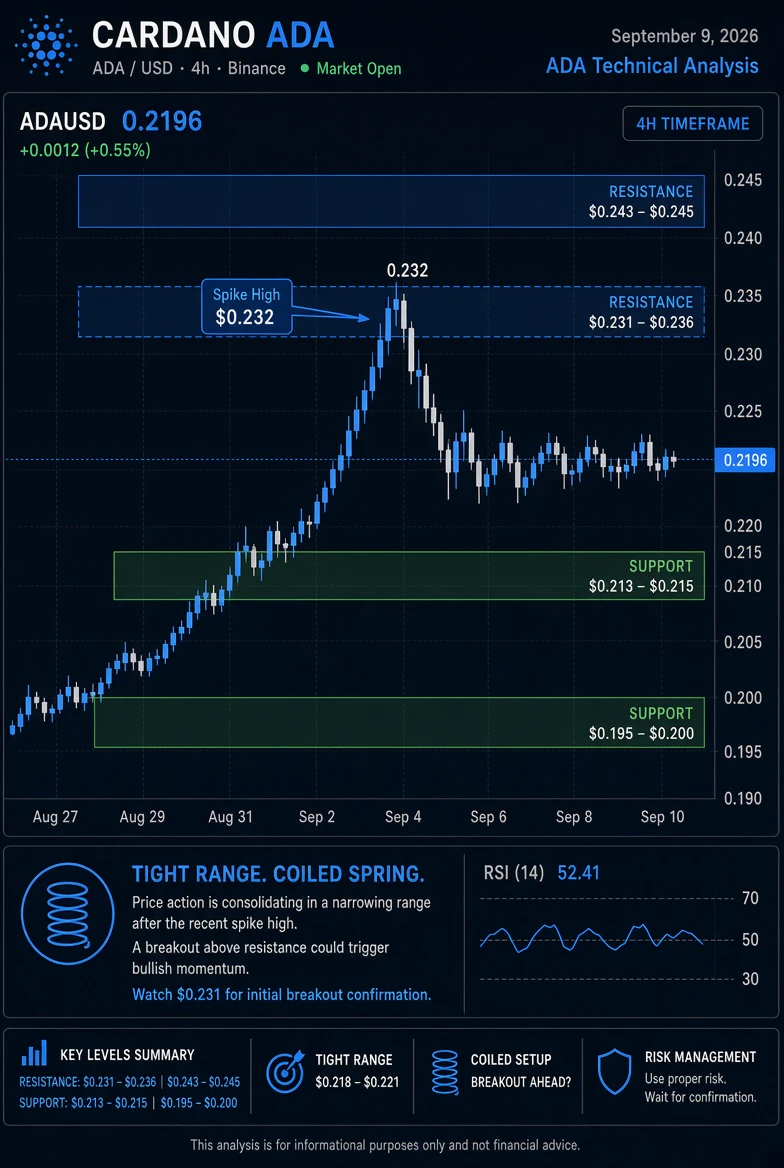Click the summary RESISTANCE levels line
Screen dimensions: 784x1168
130,1082
